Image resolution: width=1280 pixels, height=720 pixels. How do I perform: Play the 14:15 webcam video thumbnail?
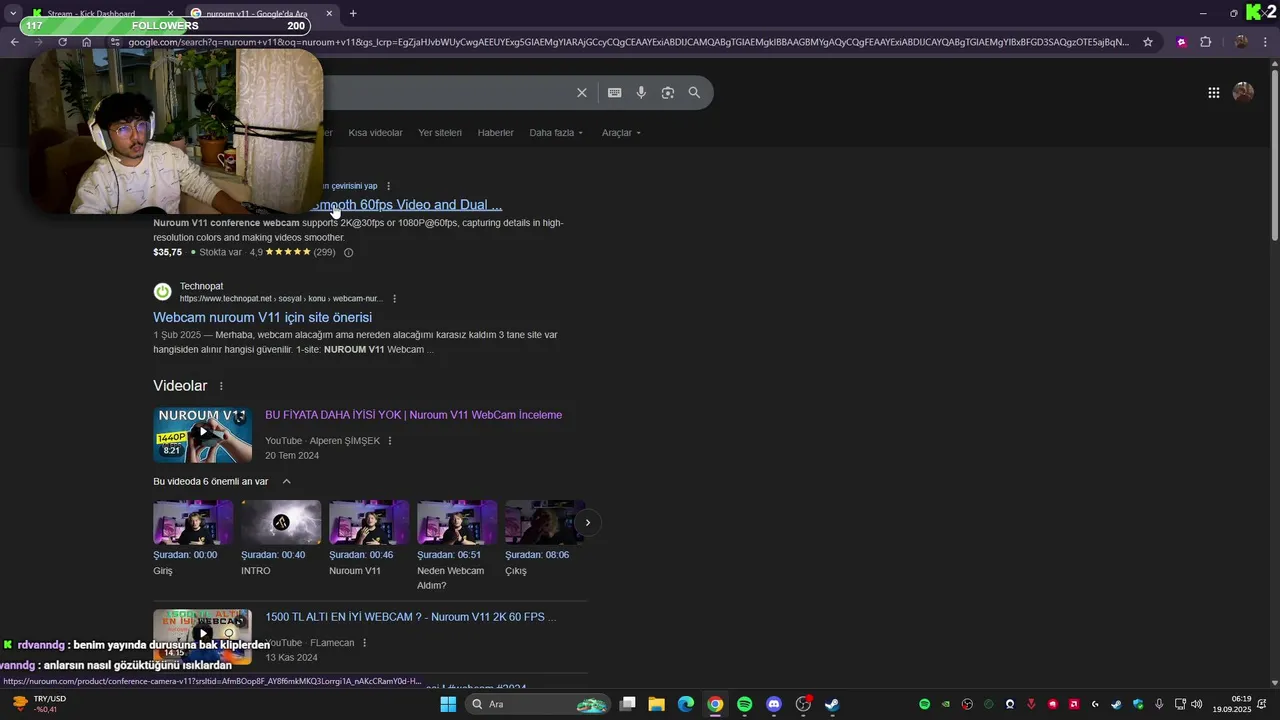tap(202, 636)
